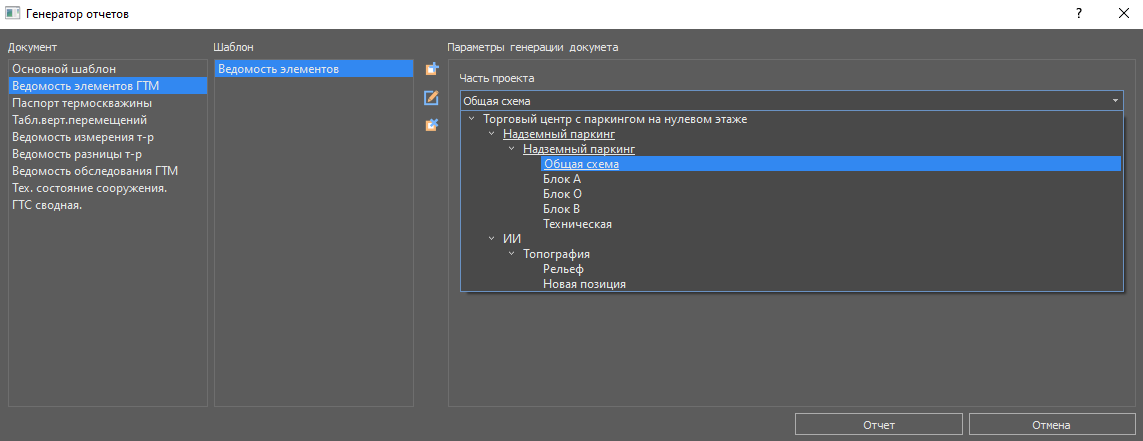Select Новая позиция in the tree

[584, 284]
